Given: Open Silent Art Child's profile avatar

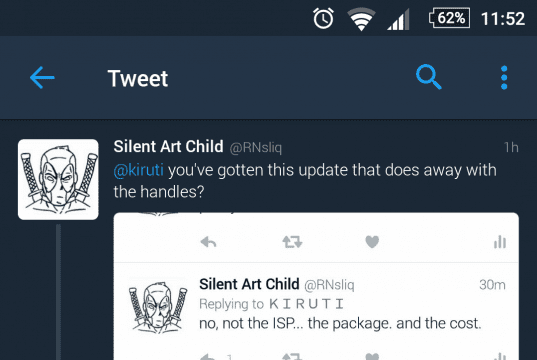Looking at the screenshot, I should tap(58, 179).
